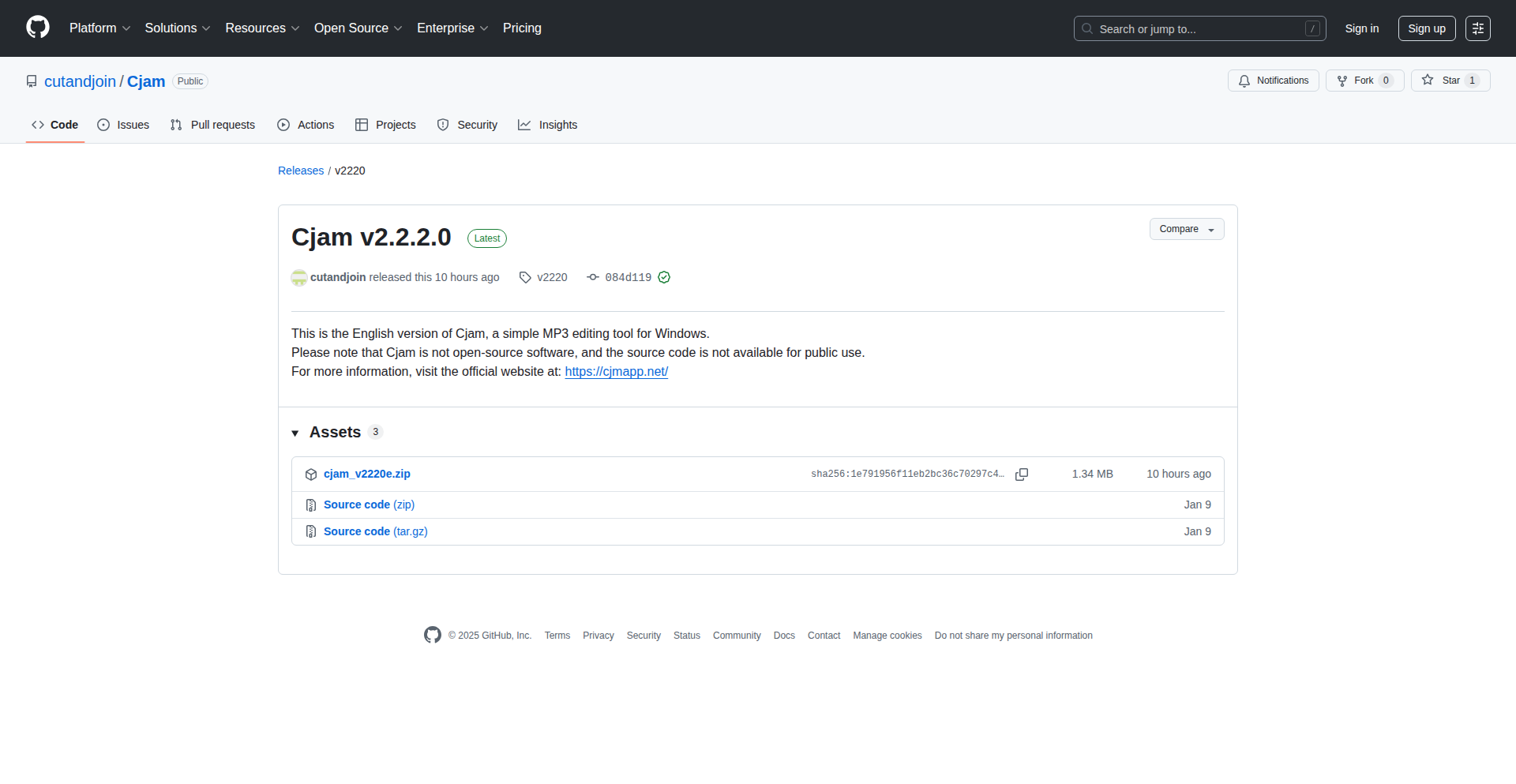The image size is (1516, 784).
Task: Click the sha256 hash text of the zip asset
Action: (908, 475)
